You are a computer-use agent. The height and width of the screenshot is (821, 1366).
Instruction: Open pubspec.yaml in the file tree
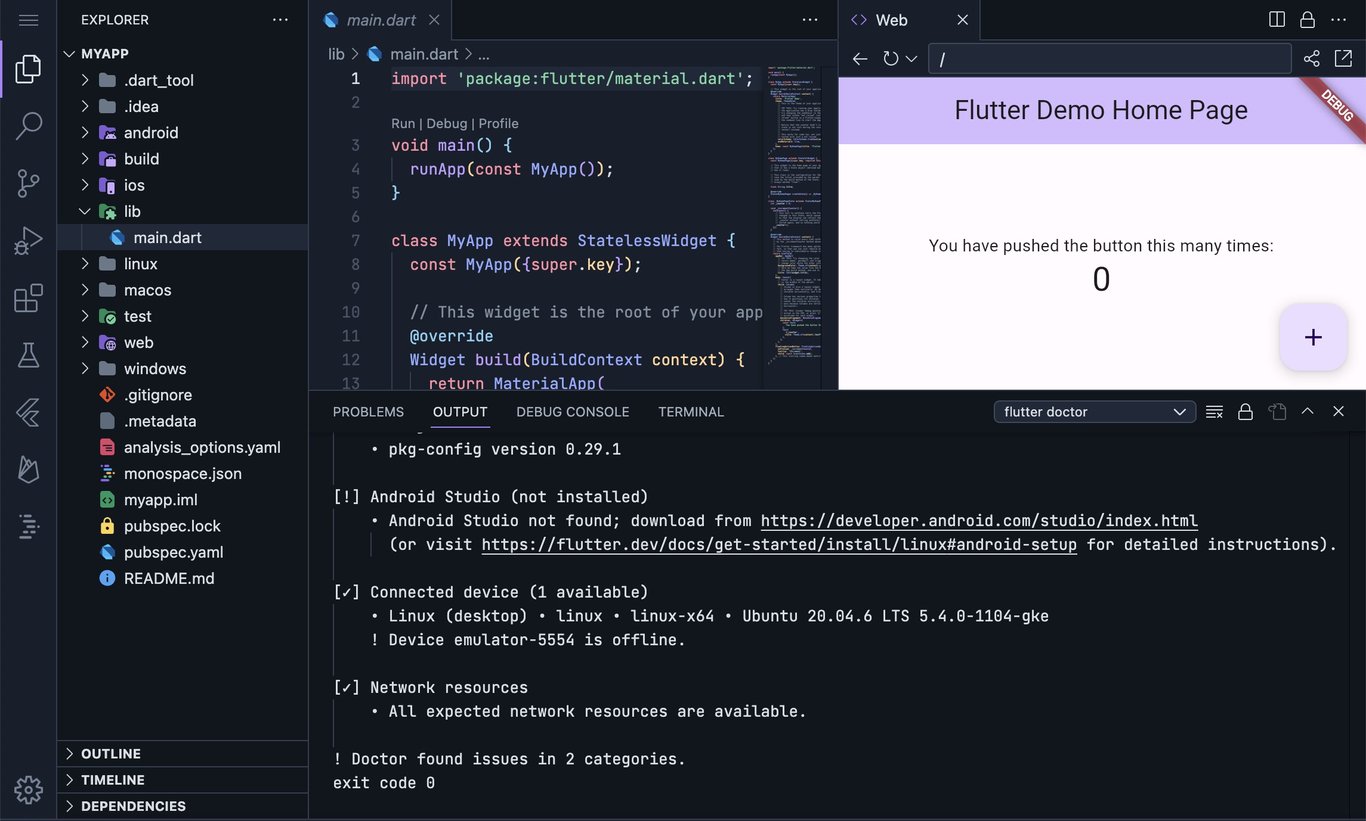(x=182, y=552)
